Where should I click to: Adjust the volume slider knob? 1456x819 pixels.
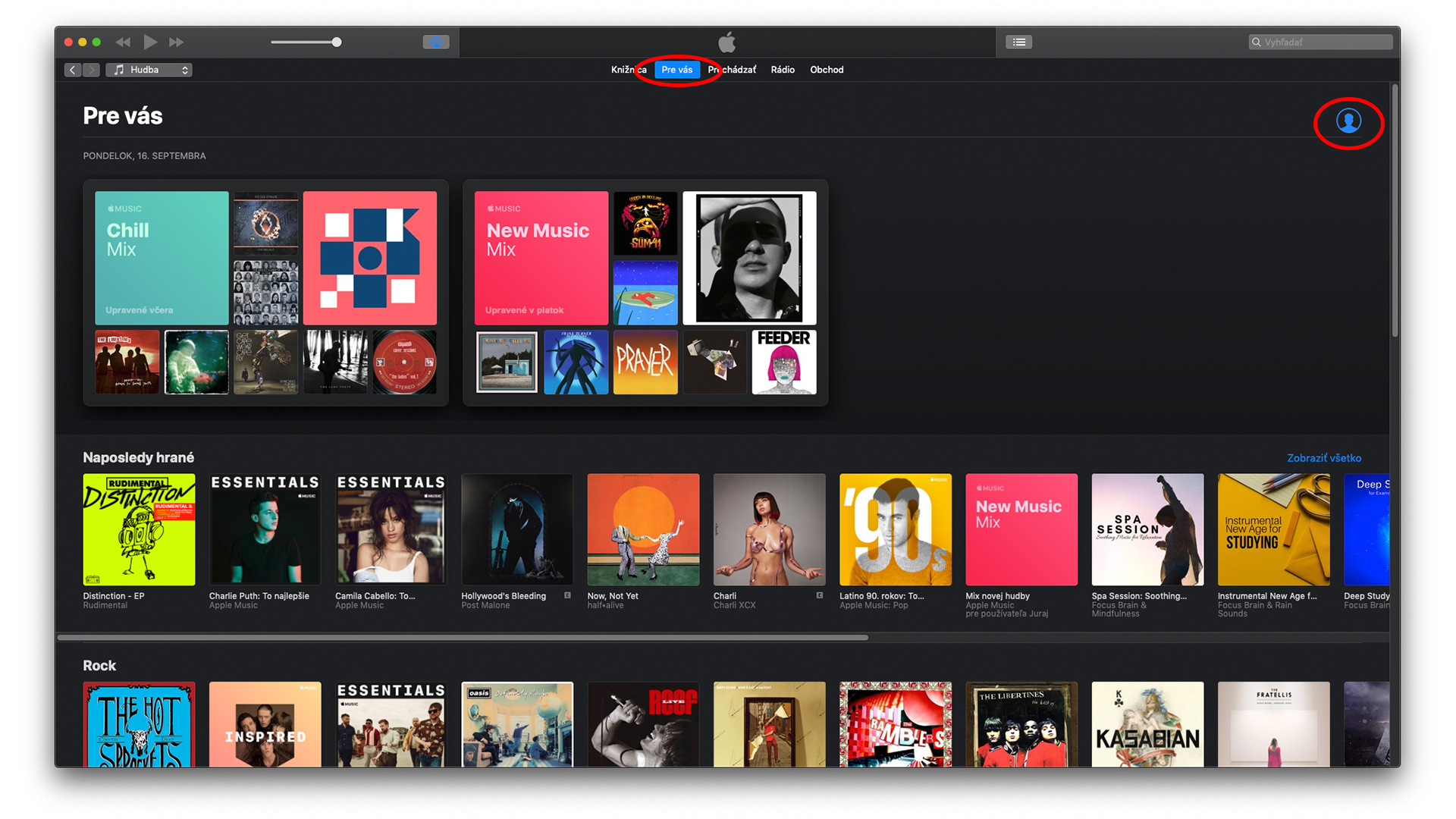(x=337, y=42)
